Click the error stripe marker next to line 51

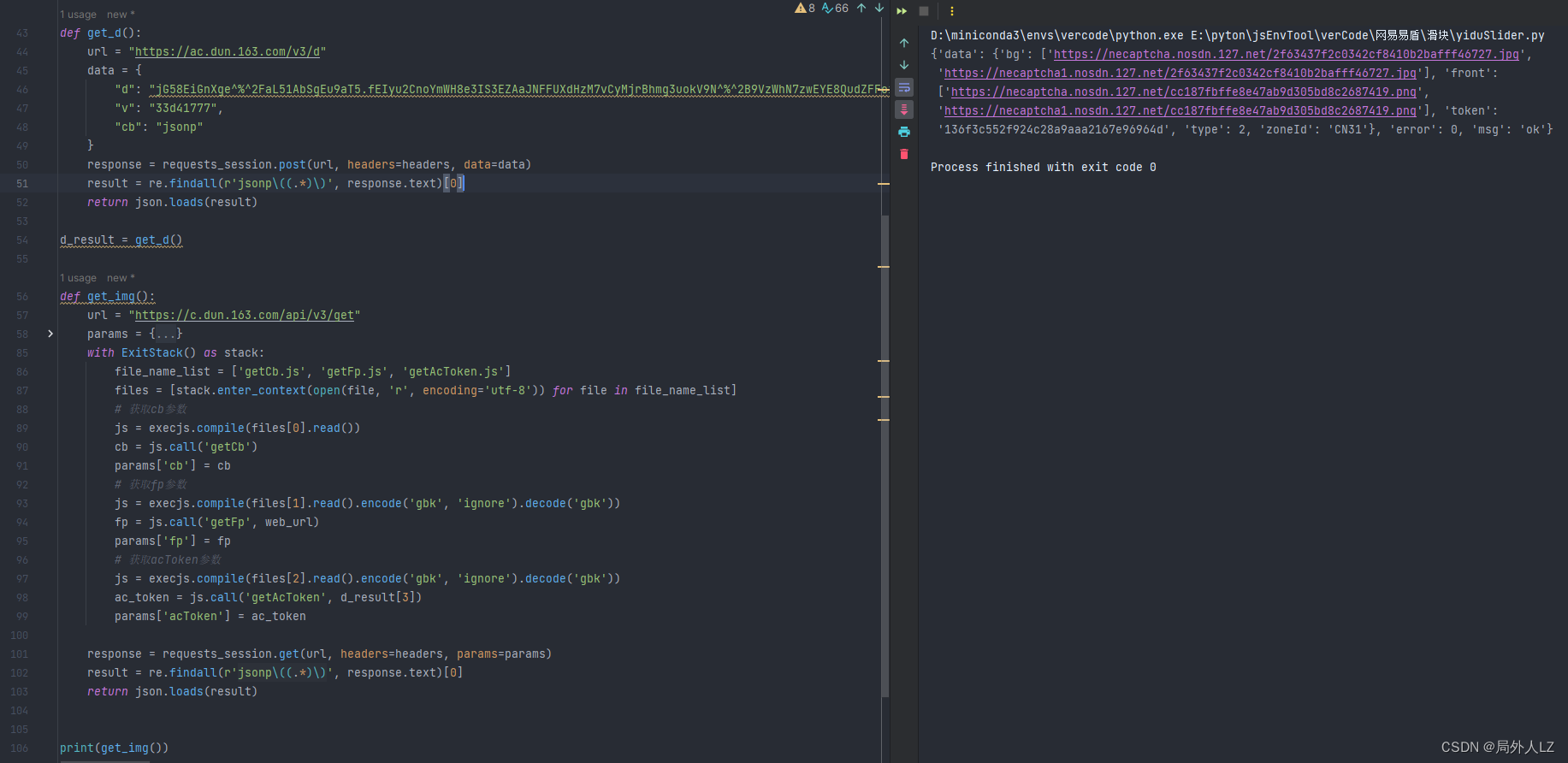884,183
